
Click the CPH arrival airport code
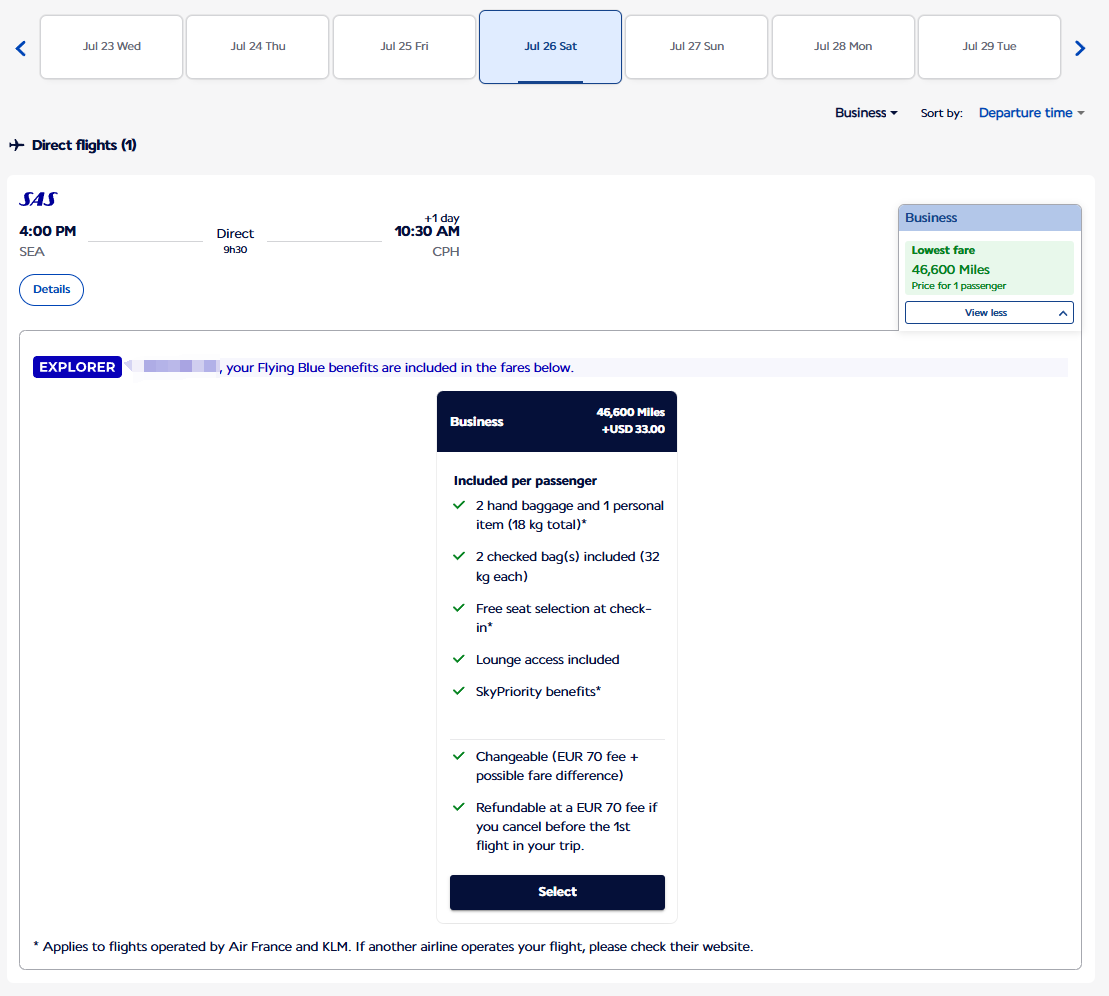[x=446, y=252]
